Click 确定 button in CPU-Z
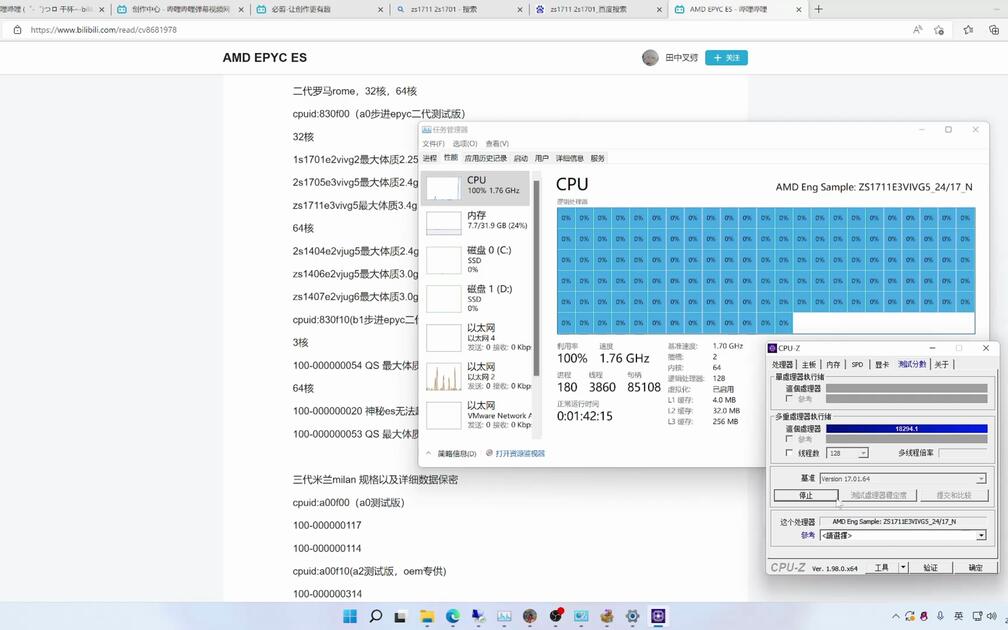This screenshot has width=1008, height=630. [975, 568]
